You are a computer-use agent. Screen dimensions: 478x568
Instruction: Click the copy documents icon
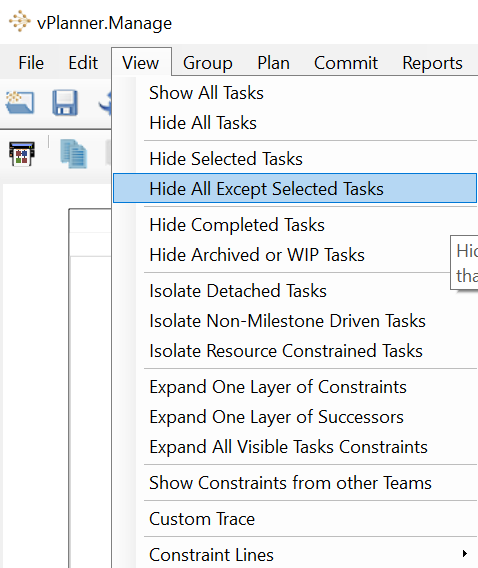74,154
